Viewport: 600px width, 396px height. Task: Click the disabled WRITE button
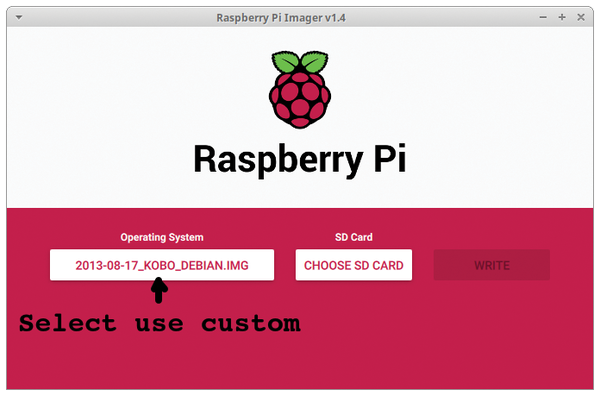(492, 265)
